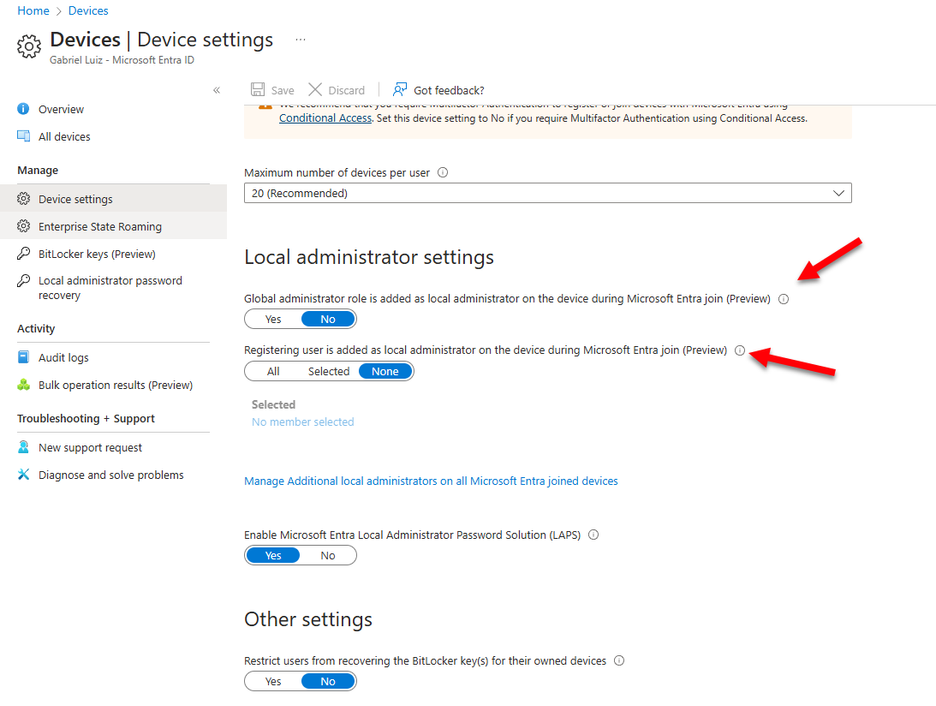936x706 pixels.
Task: Click the 'Manage' section label
Action: 38,170
